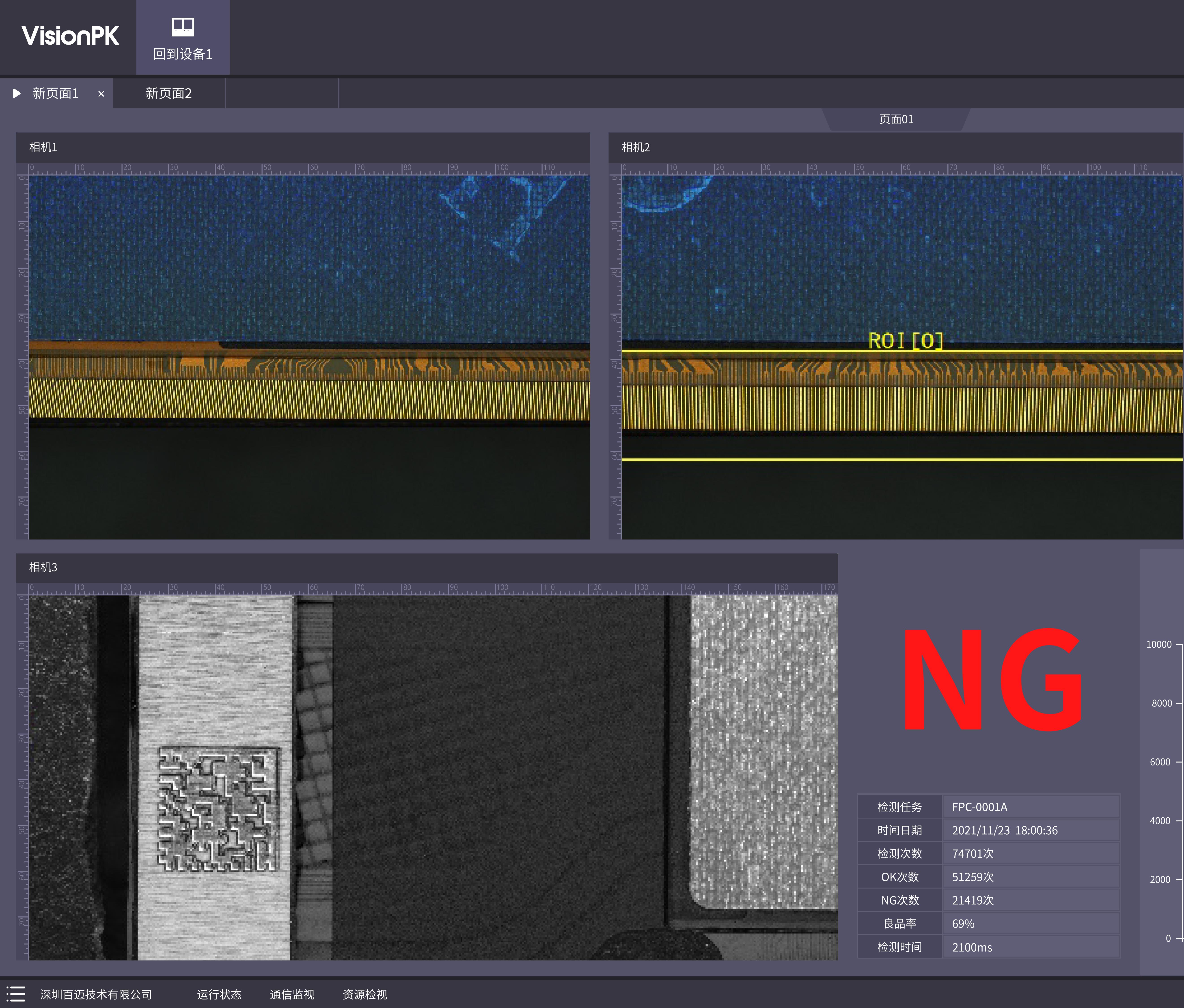Click the 相机1 panel title

[x=43, y=147]
